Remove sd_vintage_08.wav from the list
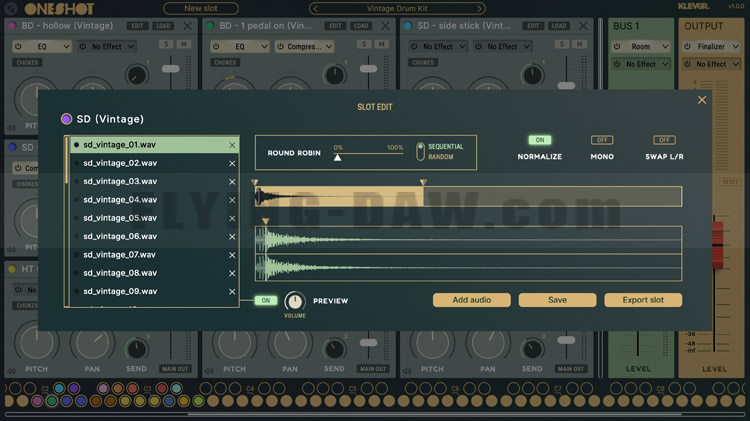This screenshot has width=750, height=421. (232, 273)
